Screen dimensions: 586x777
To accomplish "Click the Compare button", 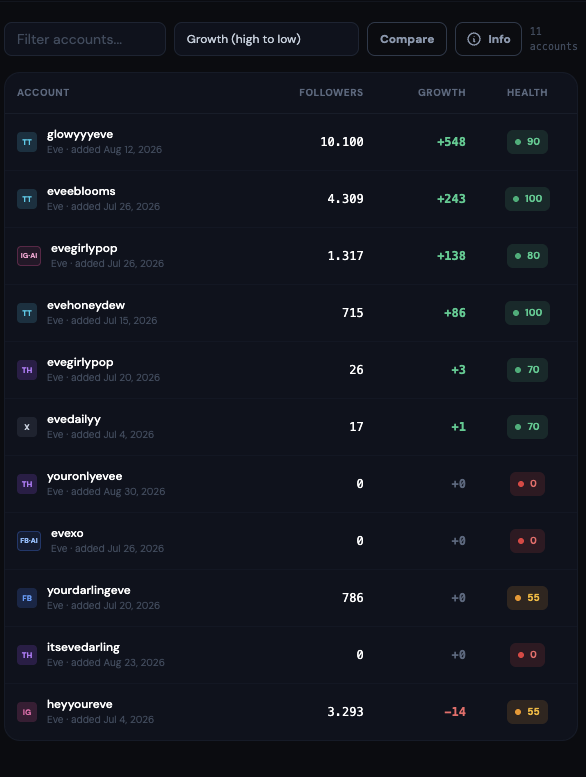I will [x=407, y=39].
